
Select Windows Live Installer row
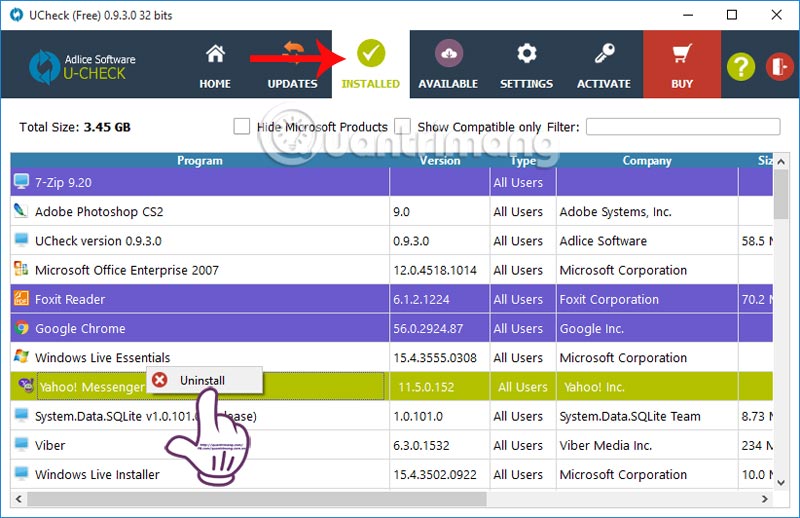coord(391,474)
